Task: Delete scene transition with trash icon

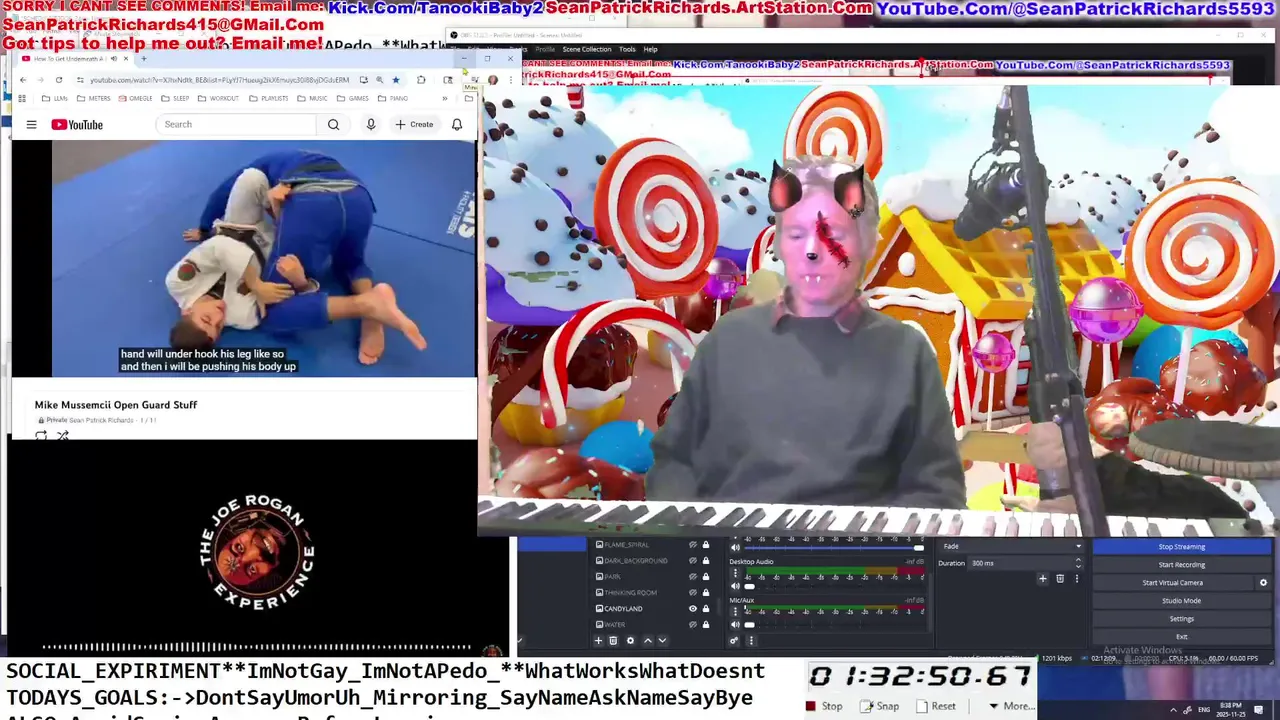Action: pos(1060,578)
